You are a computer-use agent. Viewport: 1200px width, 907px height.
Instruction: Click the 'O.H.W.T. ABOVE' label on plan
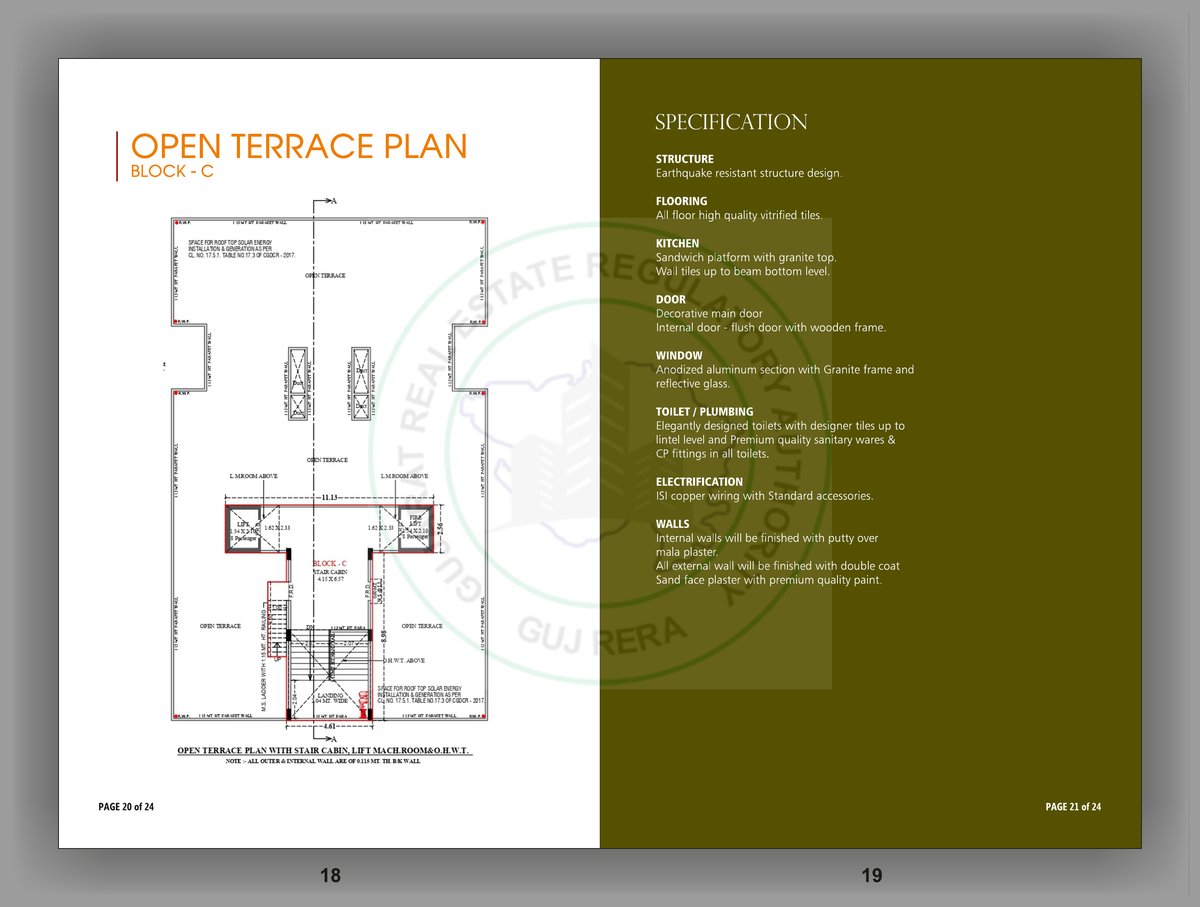[x=405, y=660]
